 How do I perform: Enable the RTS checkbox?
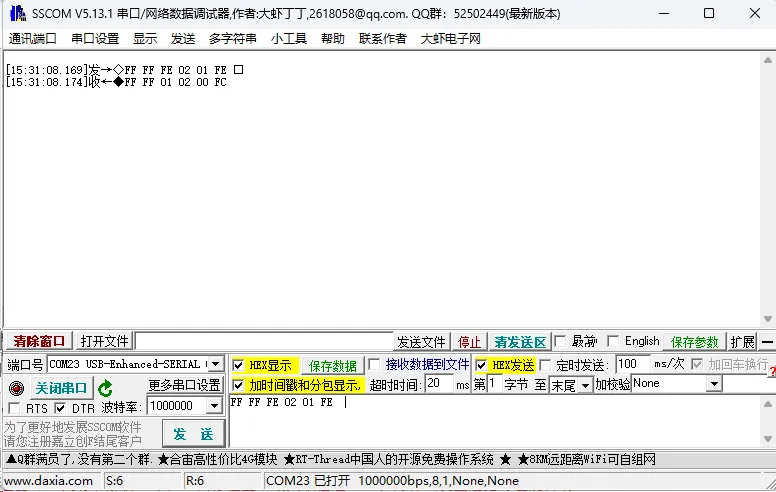point(14,408)
